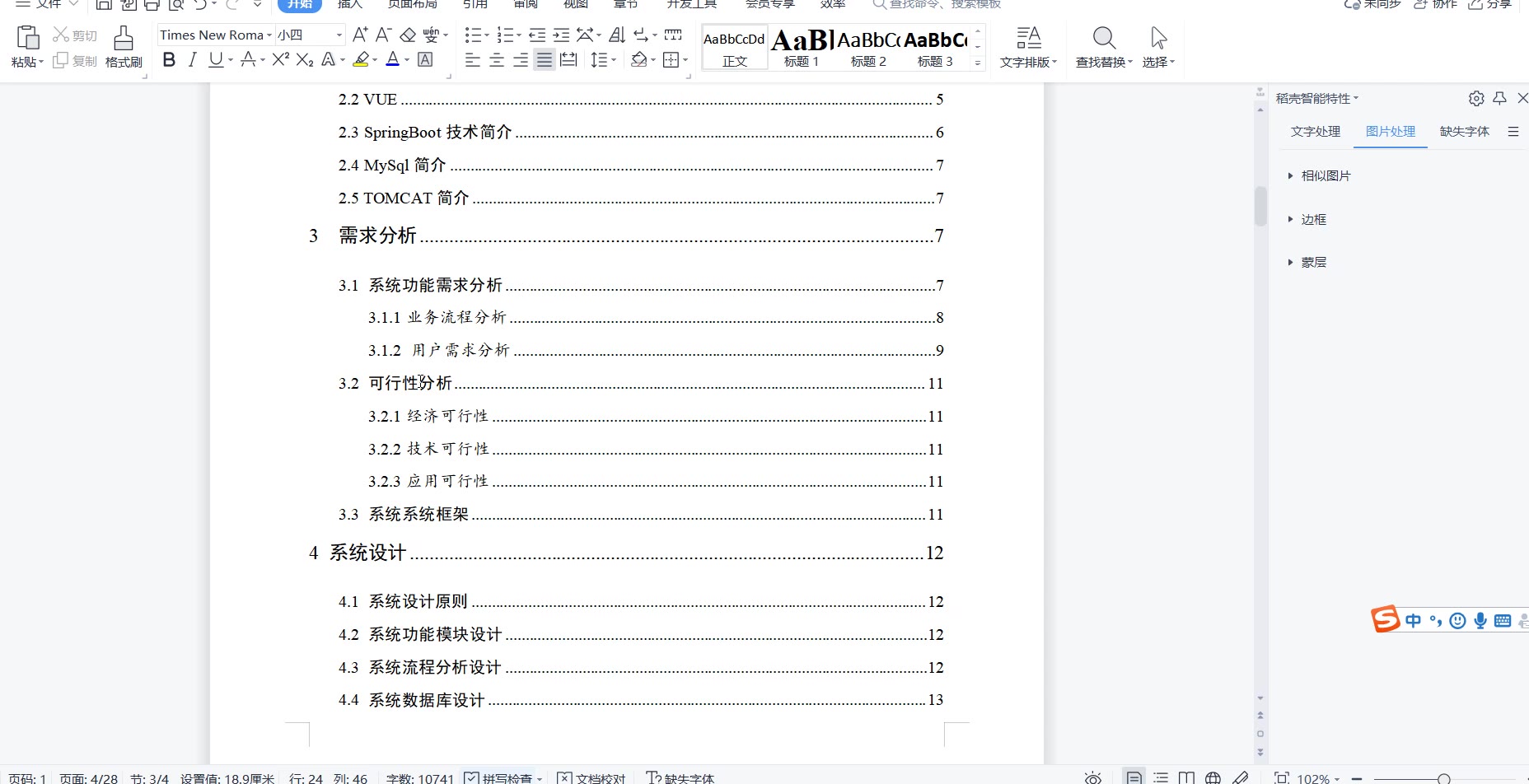Screen dimensions: 1529x784
Task: Click the Sogou voice input microphone
Action: tap(1480, 621)
